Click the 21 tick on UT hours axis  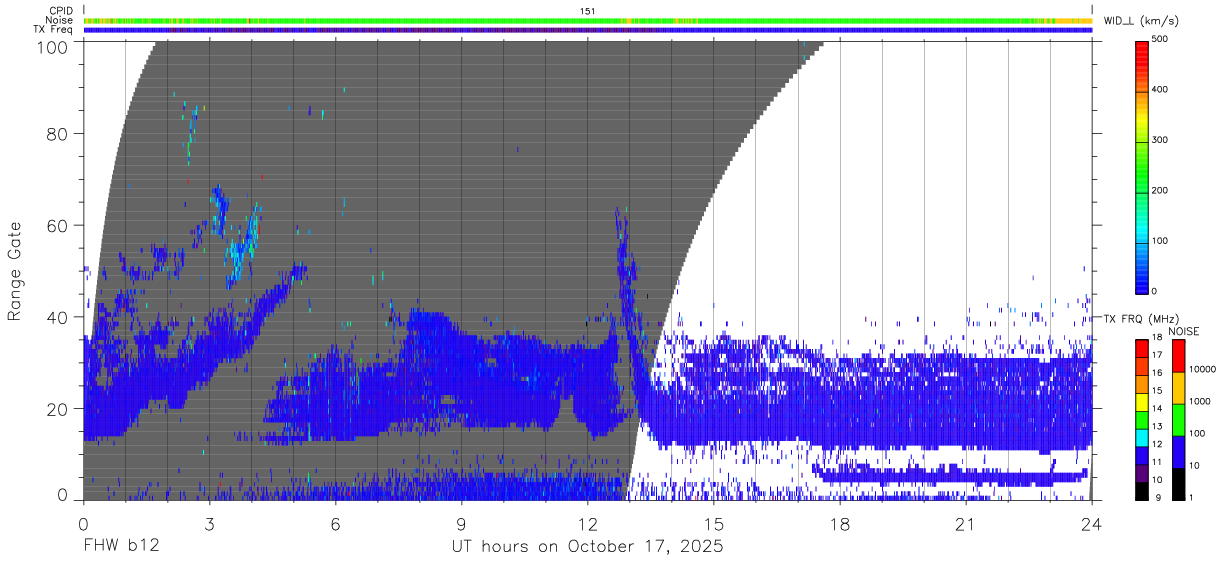[966, 523]
